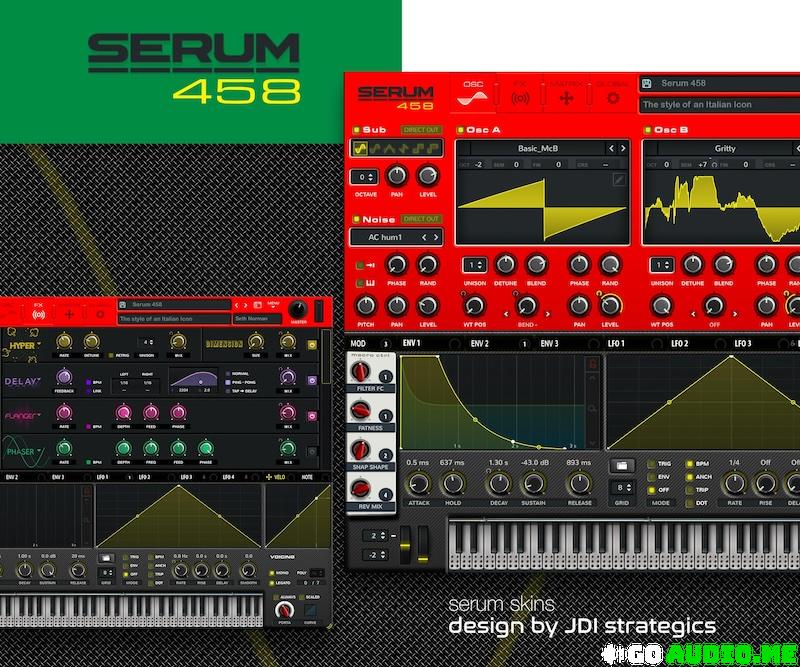Switch to MATRIX tab in OSC window
Screen dimensions: 800x667
point(566,92)
